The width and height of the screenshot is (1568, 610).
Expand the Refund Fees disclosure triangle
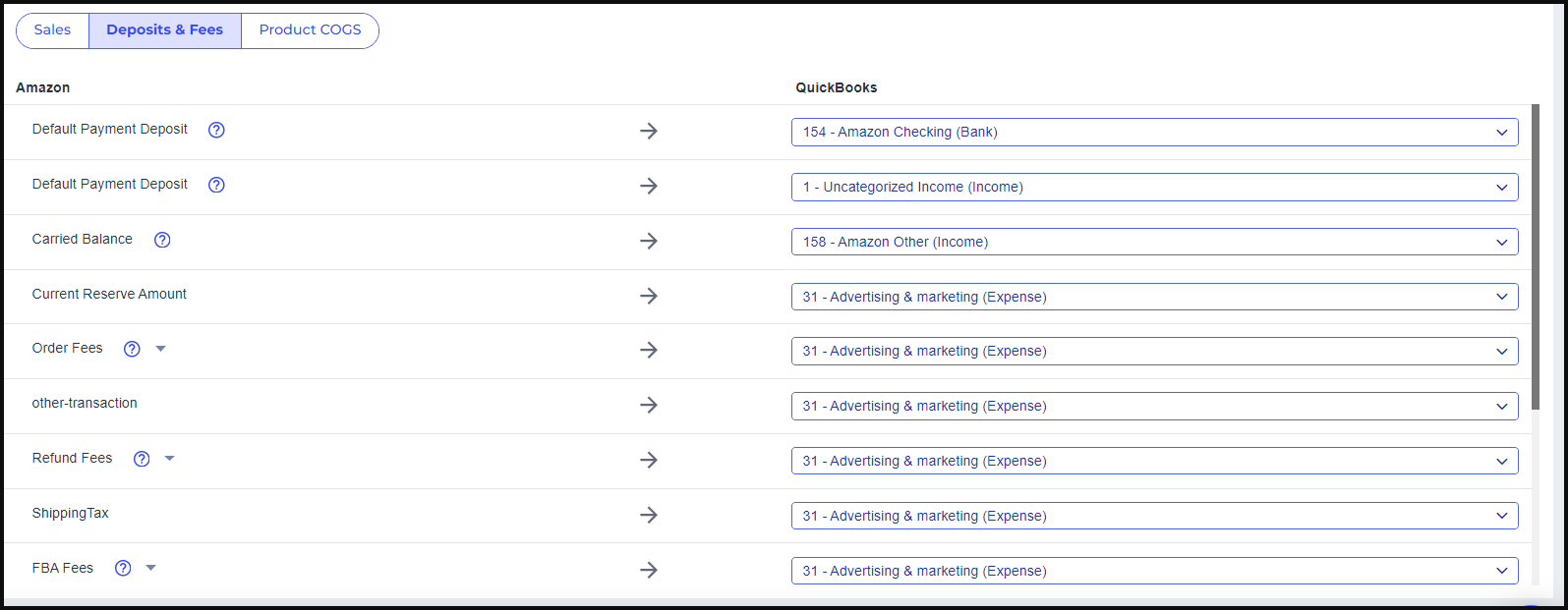[170, 459]
